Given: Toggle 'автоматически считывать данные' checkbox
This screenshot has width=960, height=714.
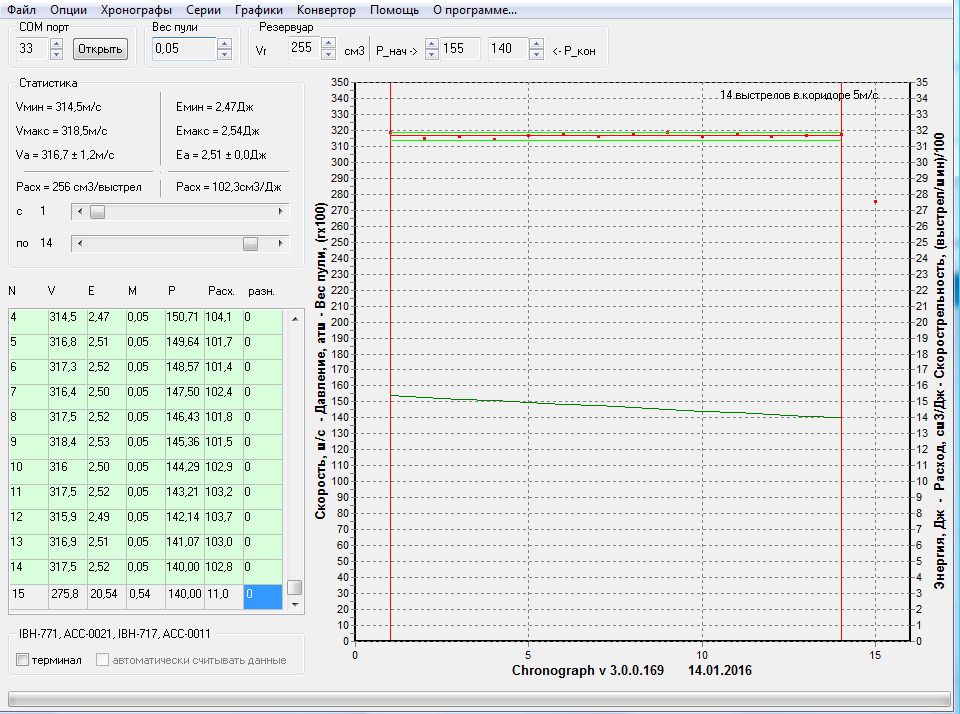Looking at the screenshot, I should [102, 660].
